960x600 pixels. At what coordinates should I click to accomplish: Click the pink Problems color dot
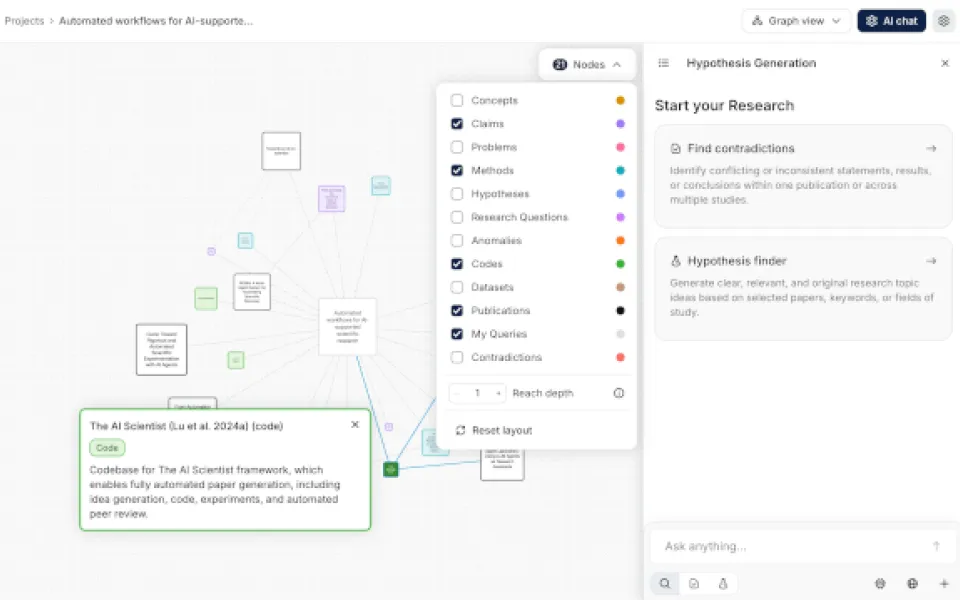click(x=620, y=147)
